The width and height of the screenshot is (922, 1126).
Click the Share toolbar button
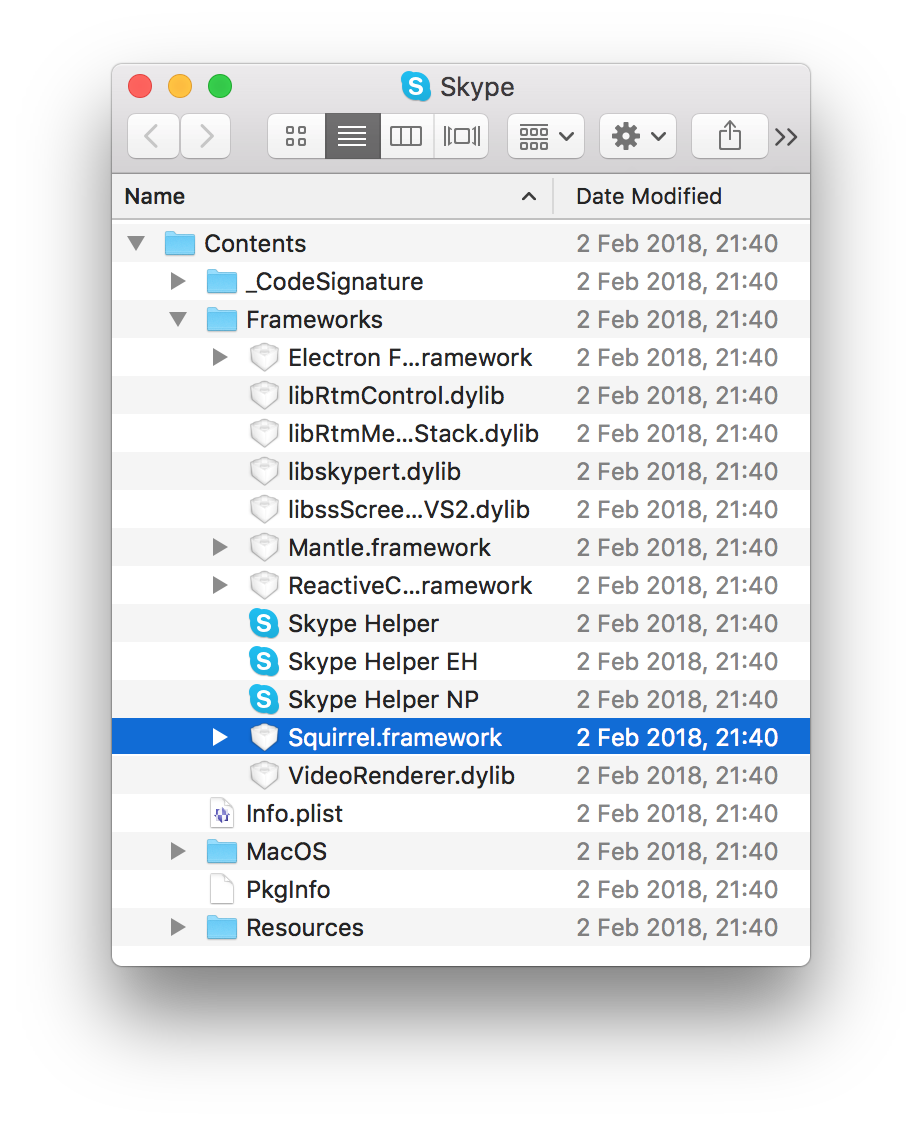click(x=729, y=136)
